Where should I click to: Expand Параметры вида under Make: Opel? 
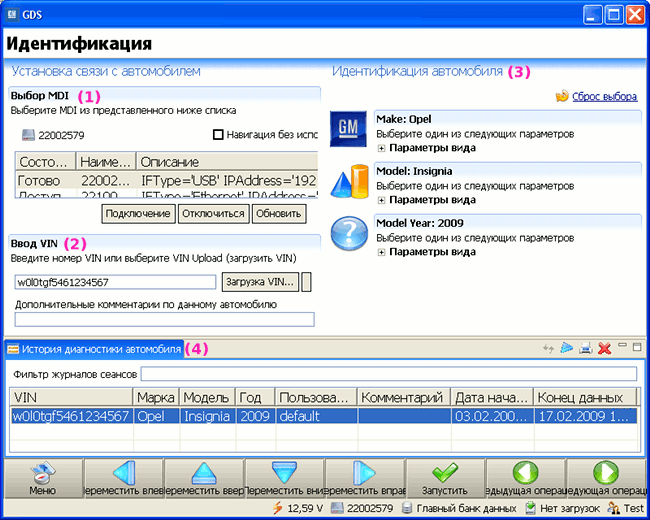click(381, 148)
